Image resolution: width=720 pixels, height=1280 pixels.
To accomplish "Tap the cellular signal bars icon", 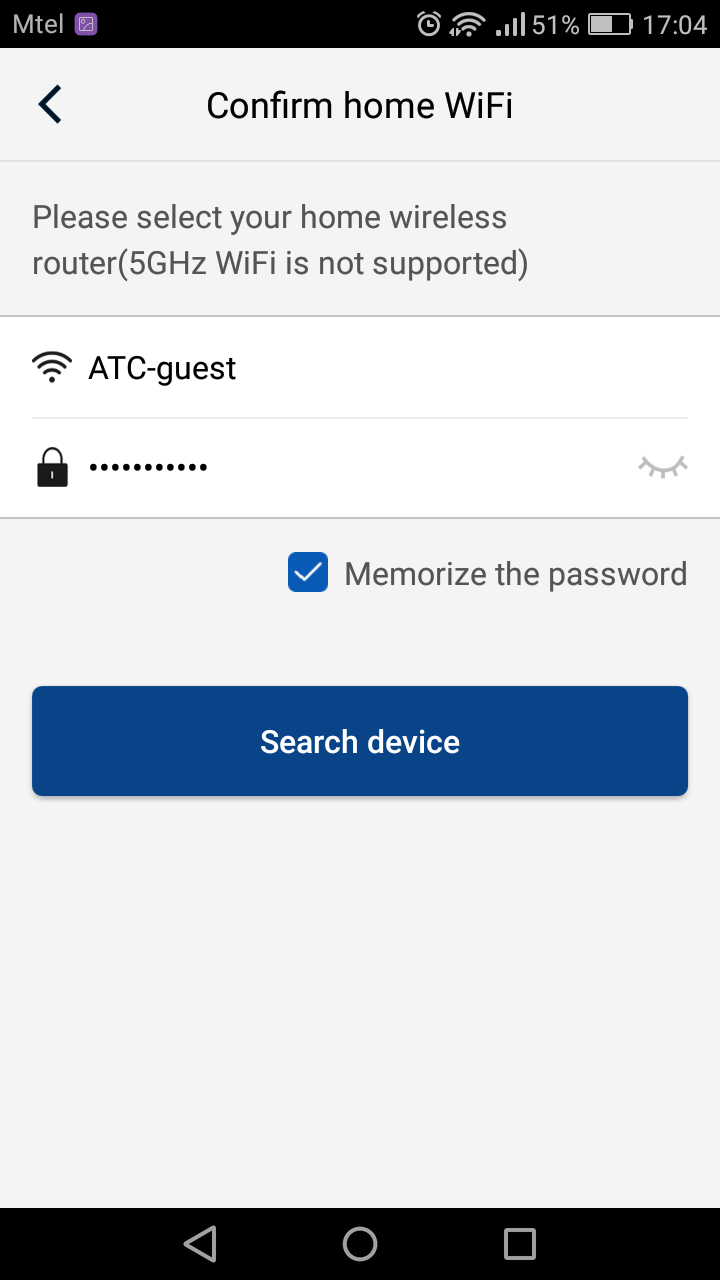I will [x=510, y=24].
